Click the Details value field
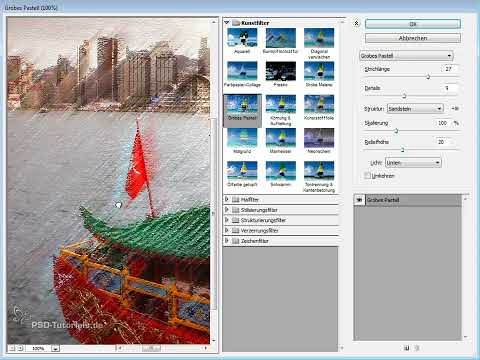 [451, 88]
